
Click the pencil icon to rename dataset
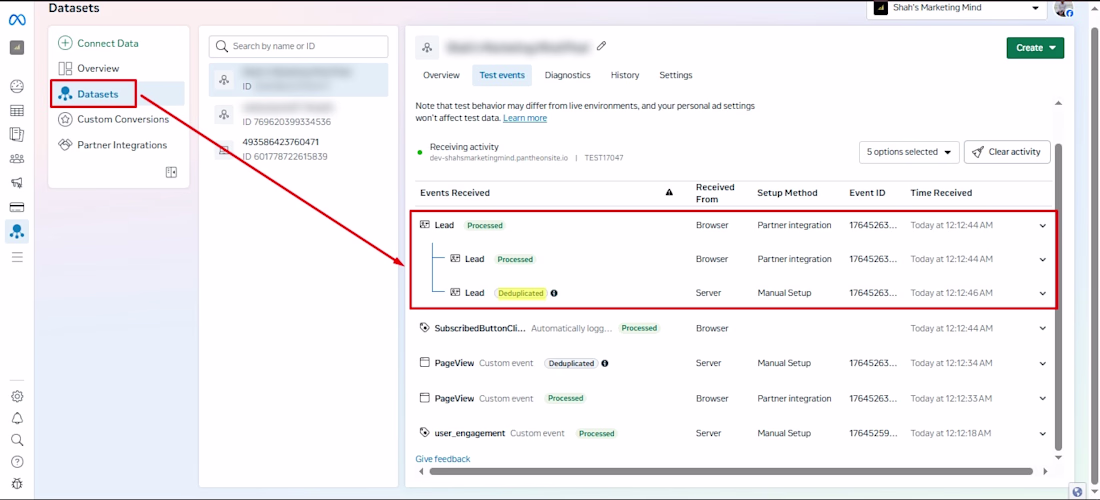coord(601,46)
